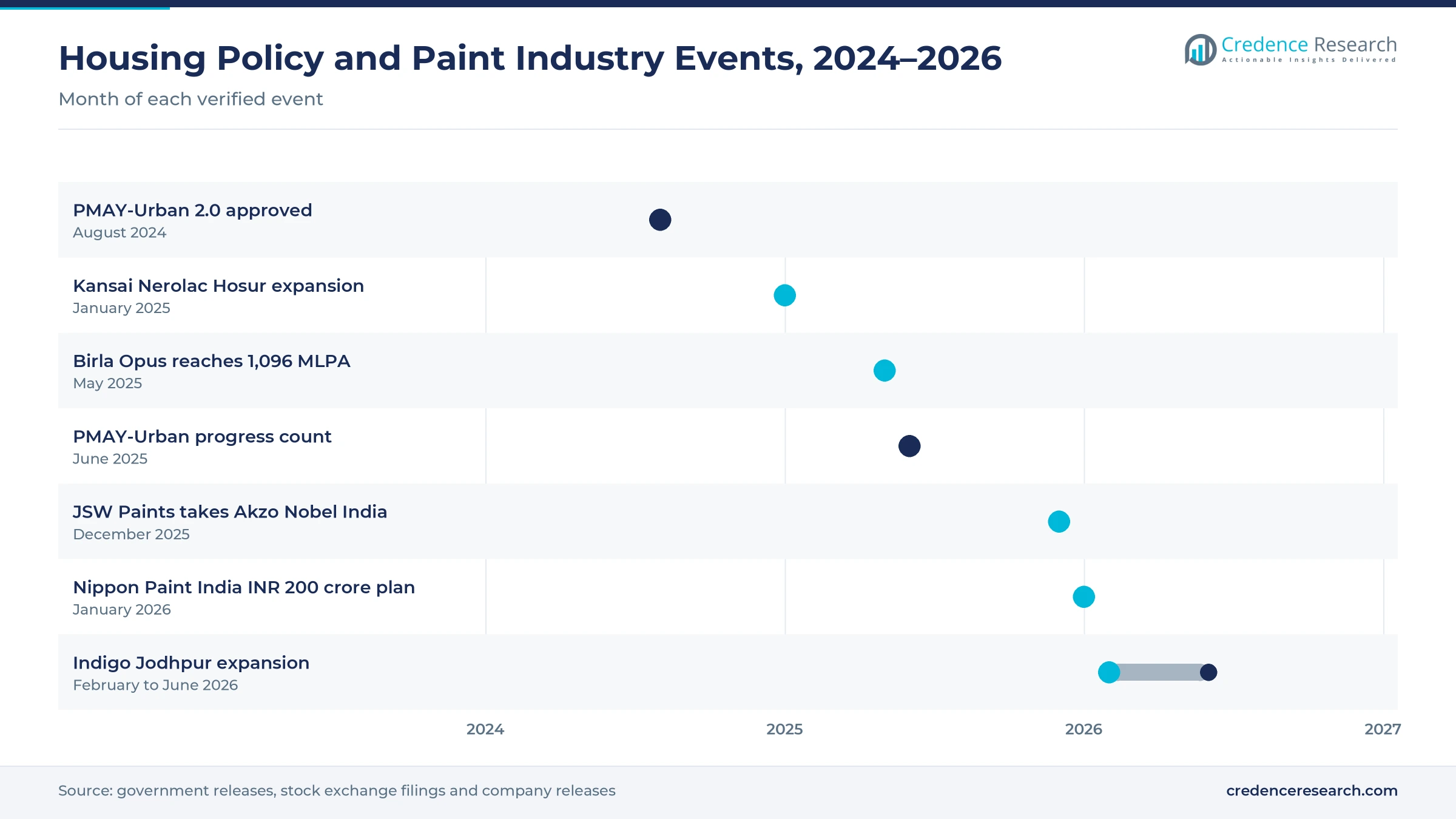Click the Actionable Insights Delivered tagline
Screen dimensions: 1456x819
[1309, 60]
